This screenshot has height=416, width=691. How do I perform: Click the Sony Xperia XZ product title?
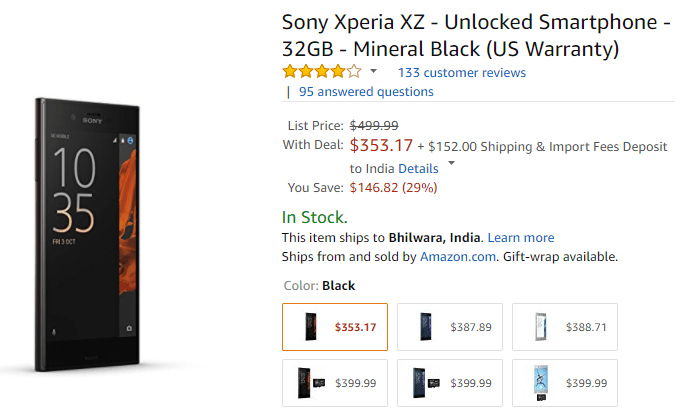point(475,35)
